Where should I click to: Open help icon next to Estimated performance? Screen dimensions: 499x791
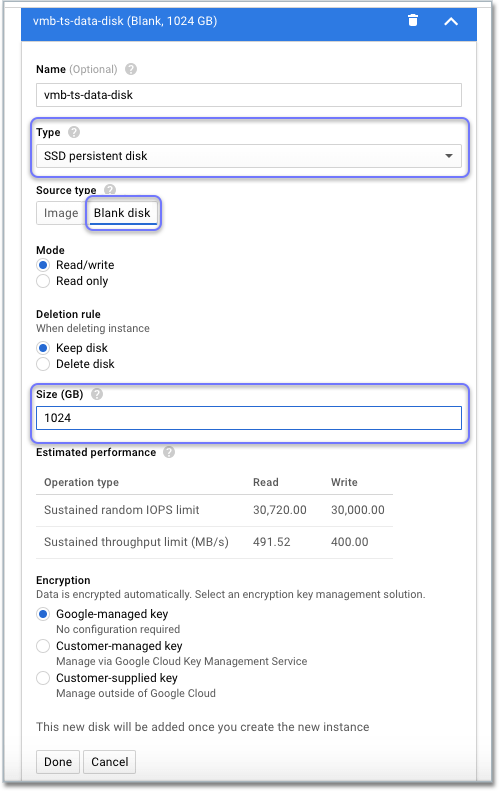tap(169, 452)
